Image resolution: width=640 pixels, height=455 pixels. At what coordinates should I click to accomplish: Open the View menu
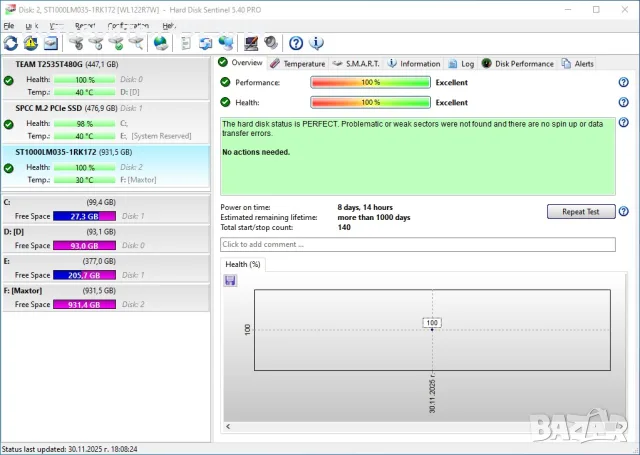(x=56, y=26)
